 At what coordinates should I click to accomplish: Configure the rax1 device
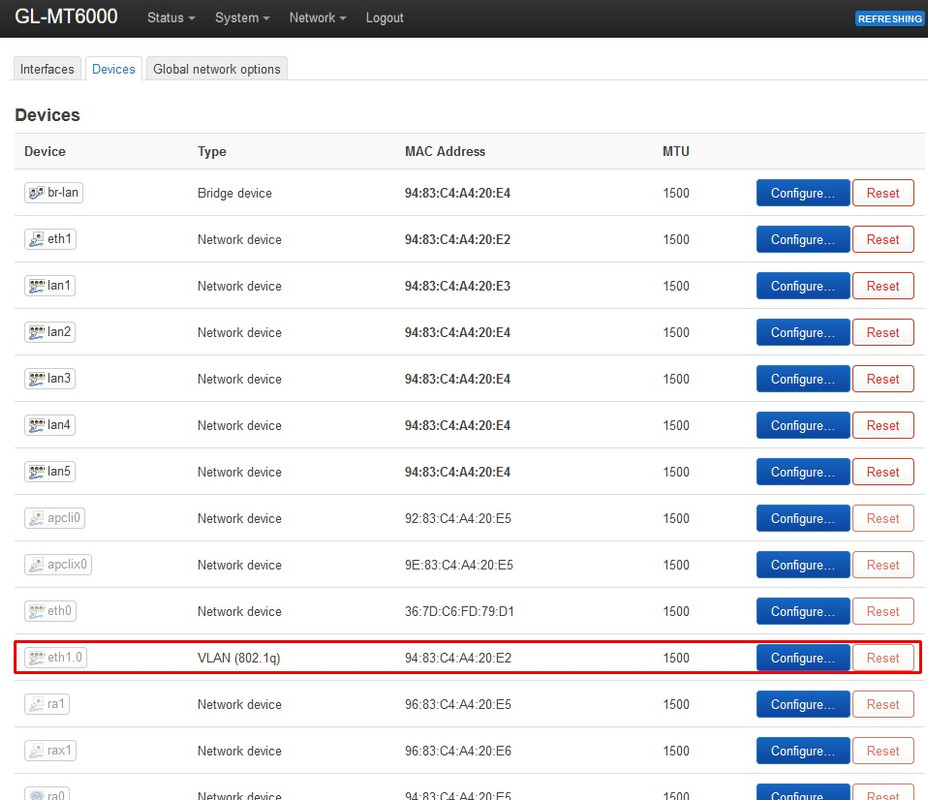tap(803, 751)
